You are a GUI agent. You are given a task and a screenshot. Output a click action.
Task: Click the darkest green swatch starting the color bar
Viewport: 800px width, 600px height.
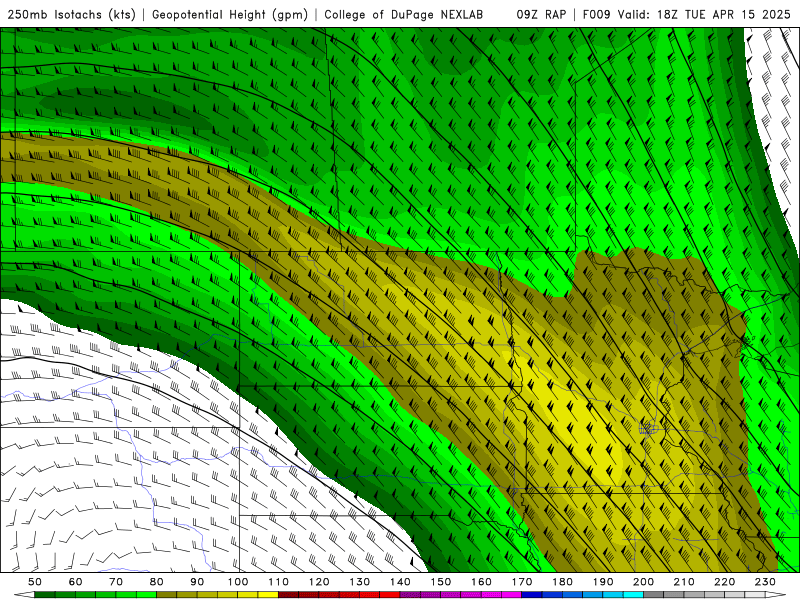tap(45, 595)
